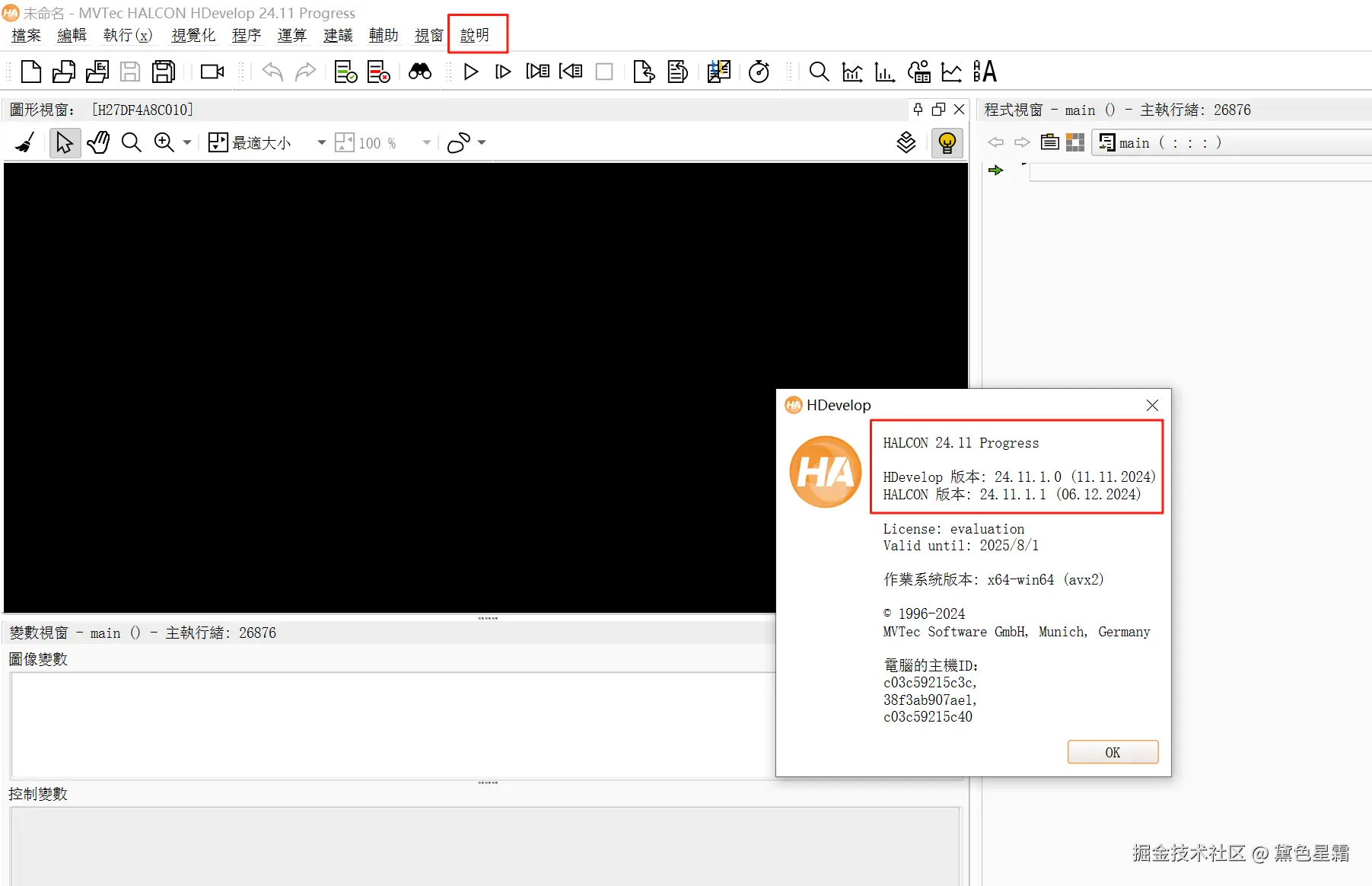The width and height of the screenshot is (1372, 886).
Task: Click the first program line in editor
Action: click(x=1201, y=171)
